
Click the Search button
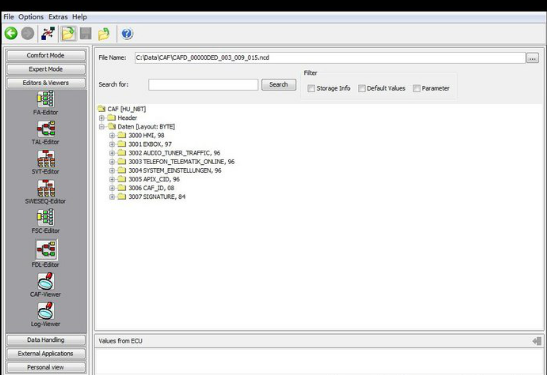[x=278, y=85]
